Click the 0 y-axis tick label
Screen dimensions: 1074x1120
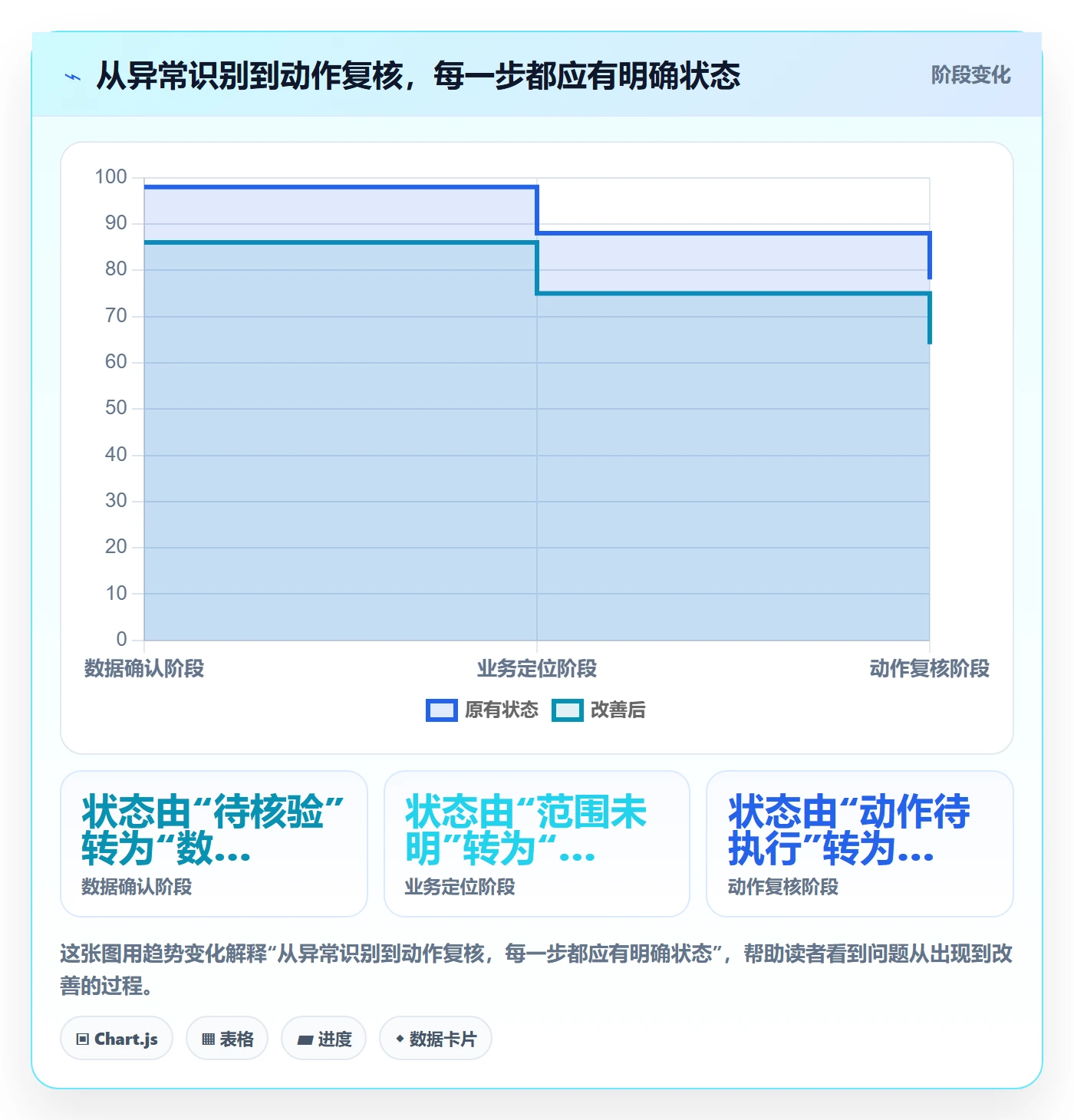[x=121, y=640]
